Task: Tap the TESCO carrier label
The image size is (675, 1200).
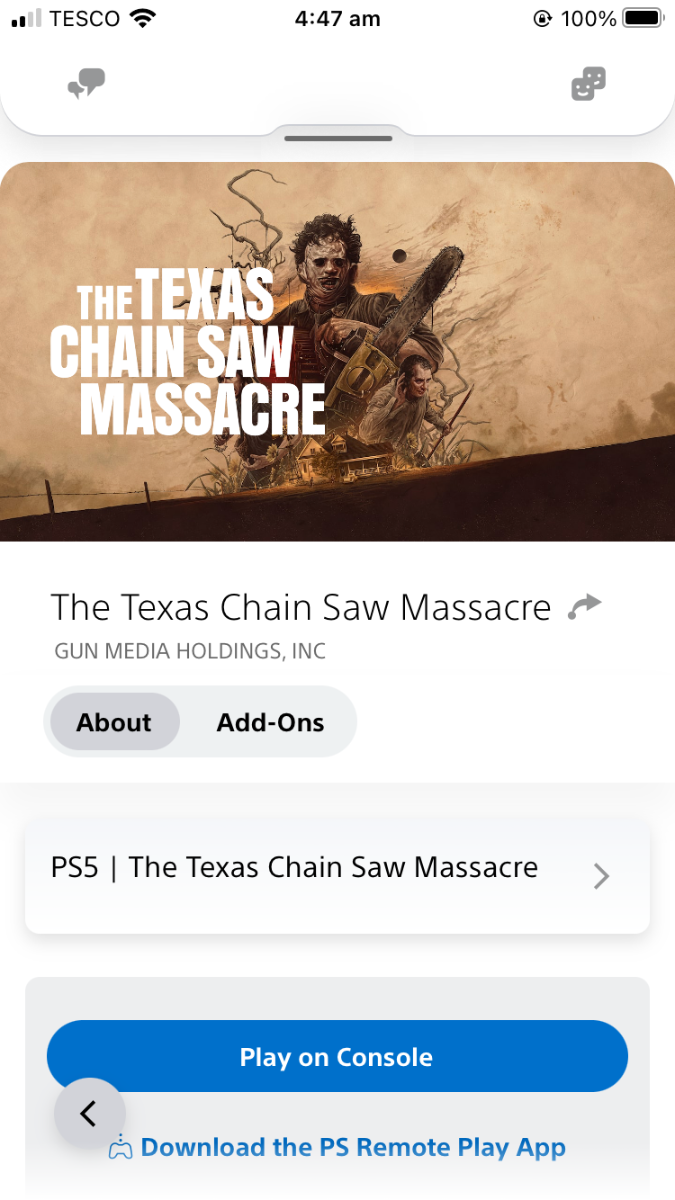Action: (85, 18)
